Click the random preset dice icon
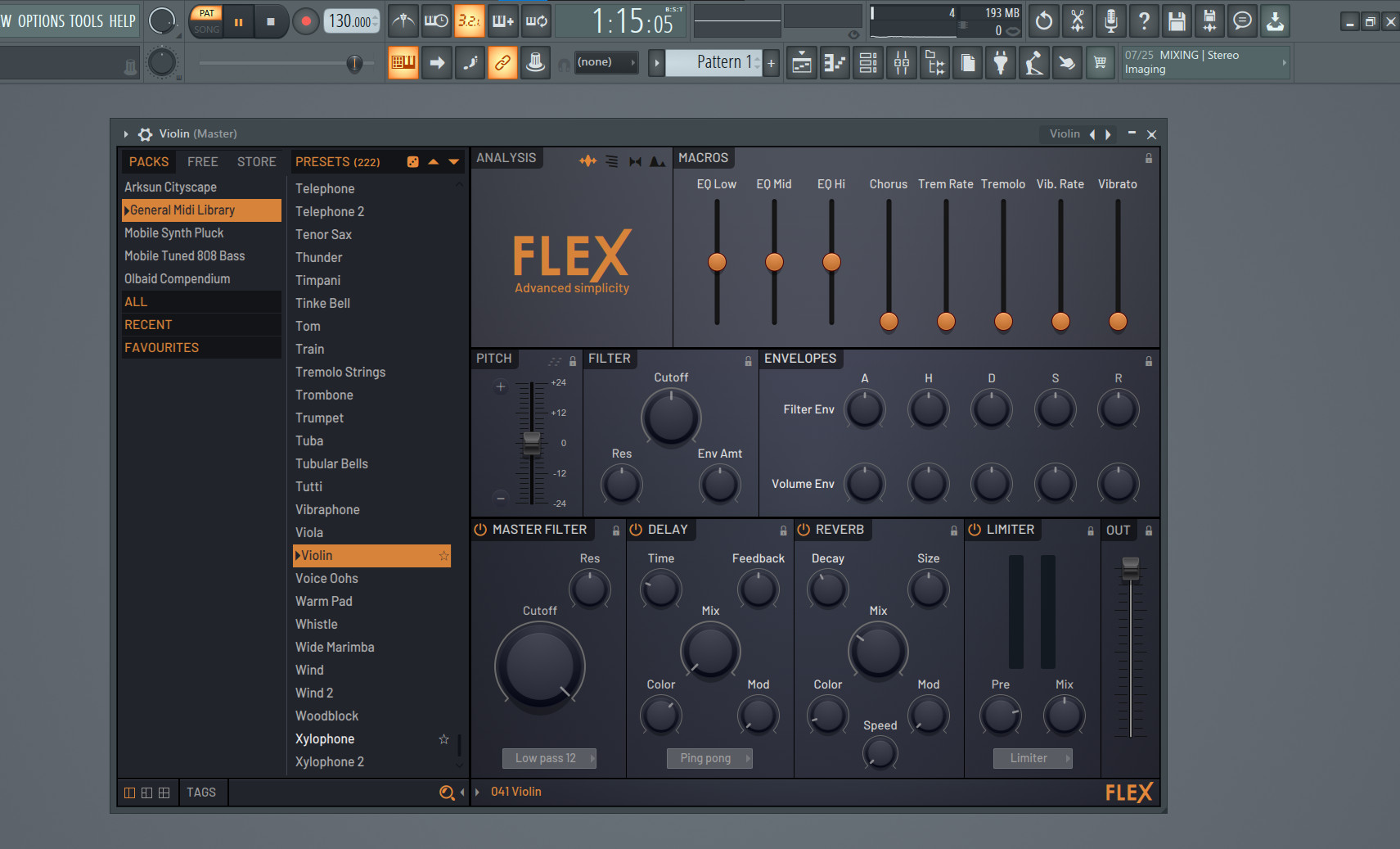The image size is (1400, 849). click(x=413, y=162)
